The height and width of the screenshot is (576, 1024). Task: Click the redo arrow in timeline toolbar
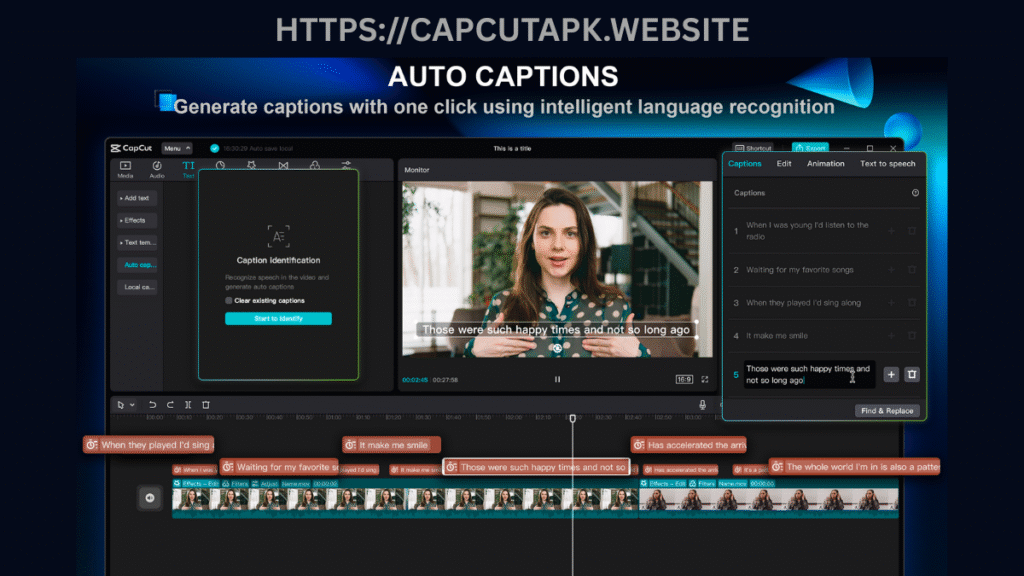(x=170, y=405)
